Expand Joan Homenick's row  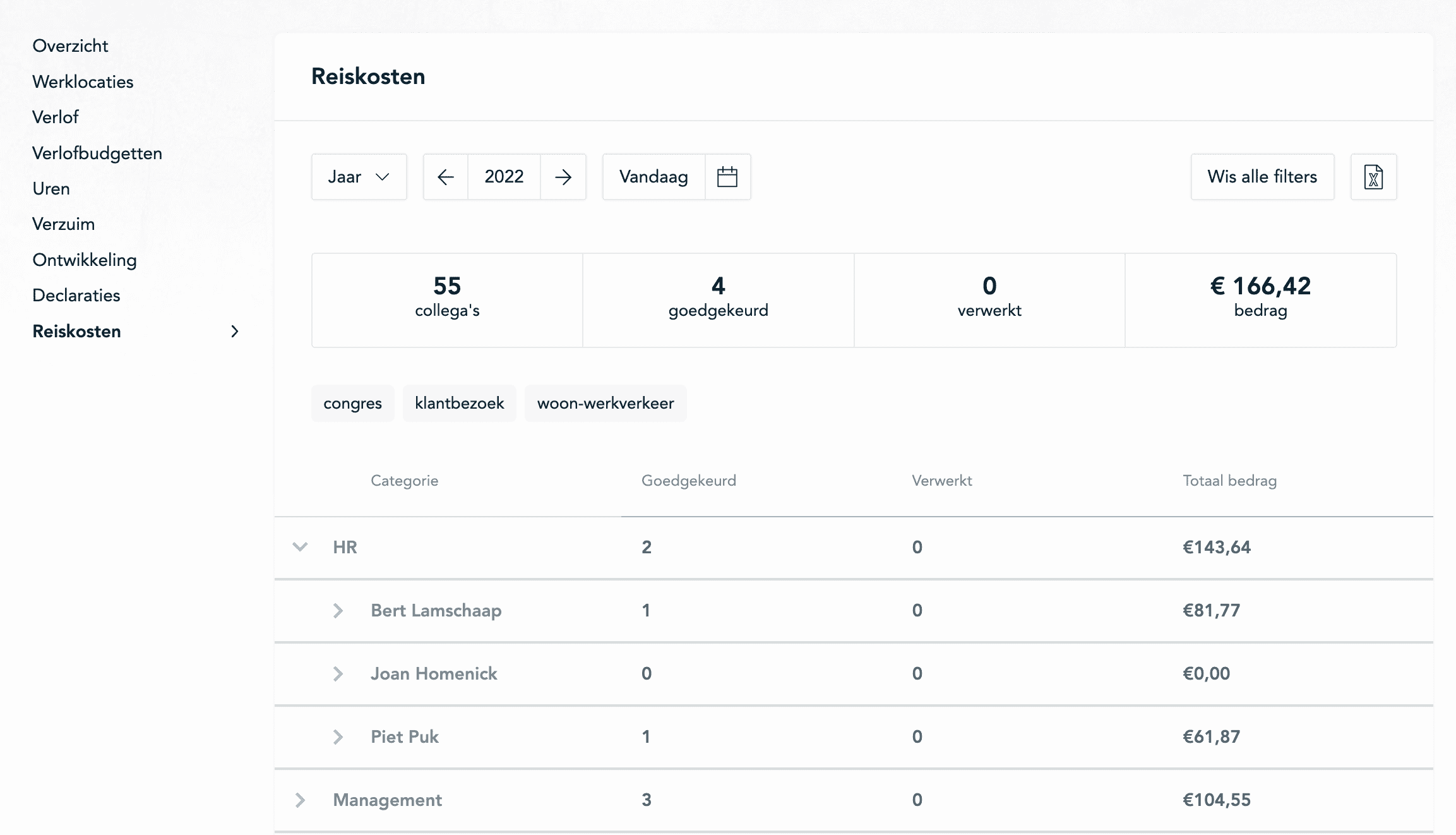(338, 674)
